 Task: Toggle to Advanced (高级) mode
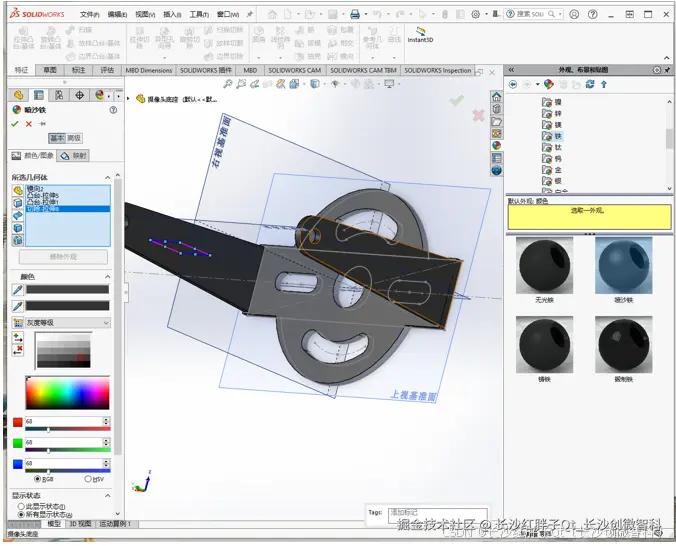click(x=74, y=138)
